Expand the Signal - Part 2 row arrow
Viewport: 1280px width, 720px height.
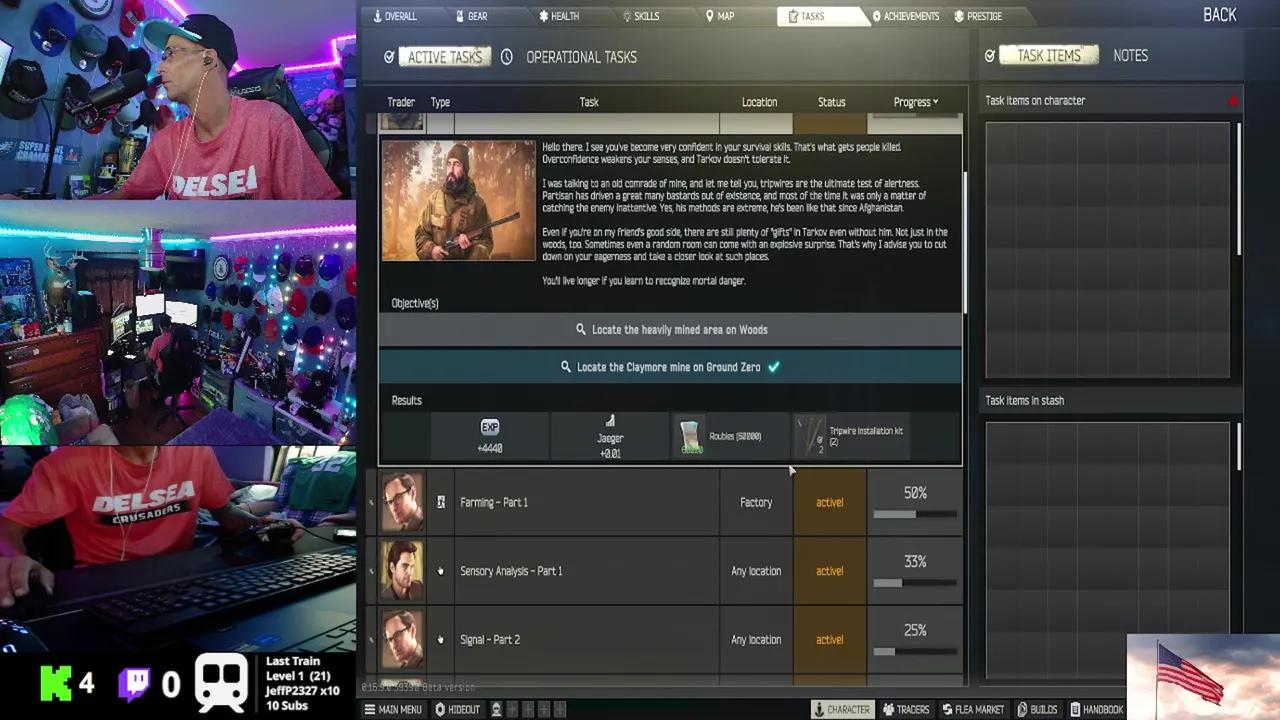372,639
